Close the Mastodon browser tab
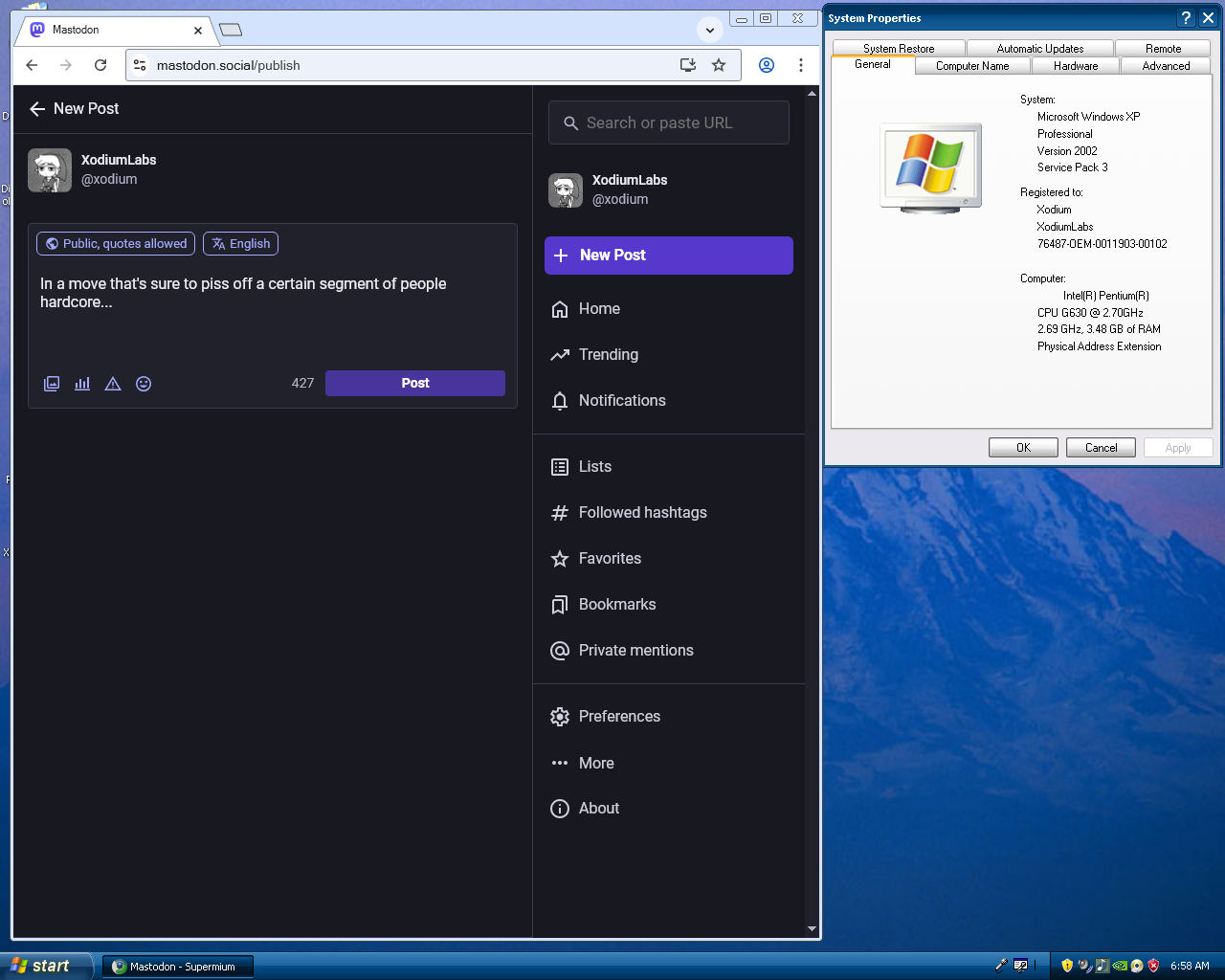Screen dimensions: 1225x980 [198, 30]
